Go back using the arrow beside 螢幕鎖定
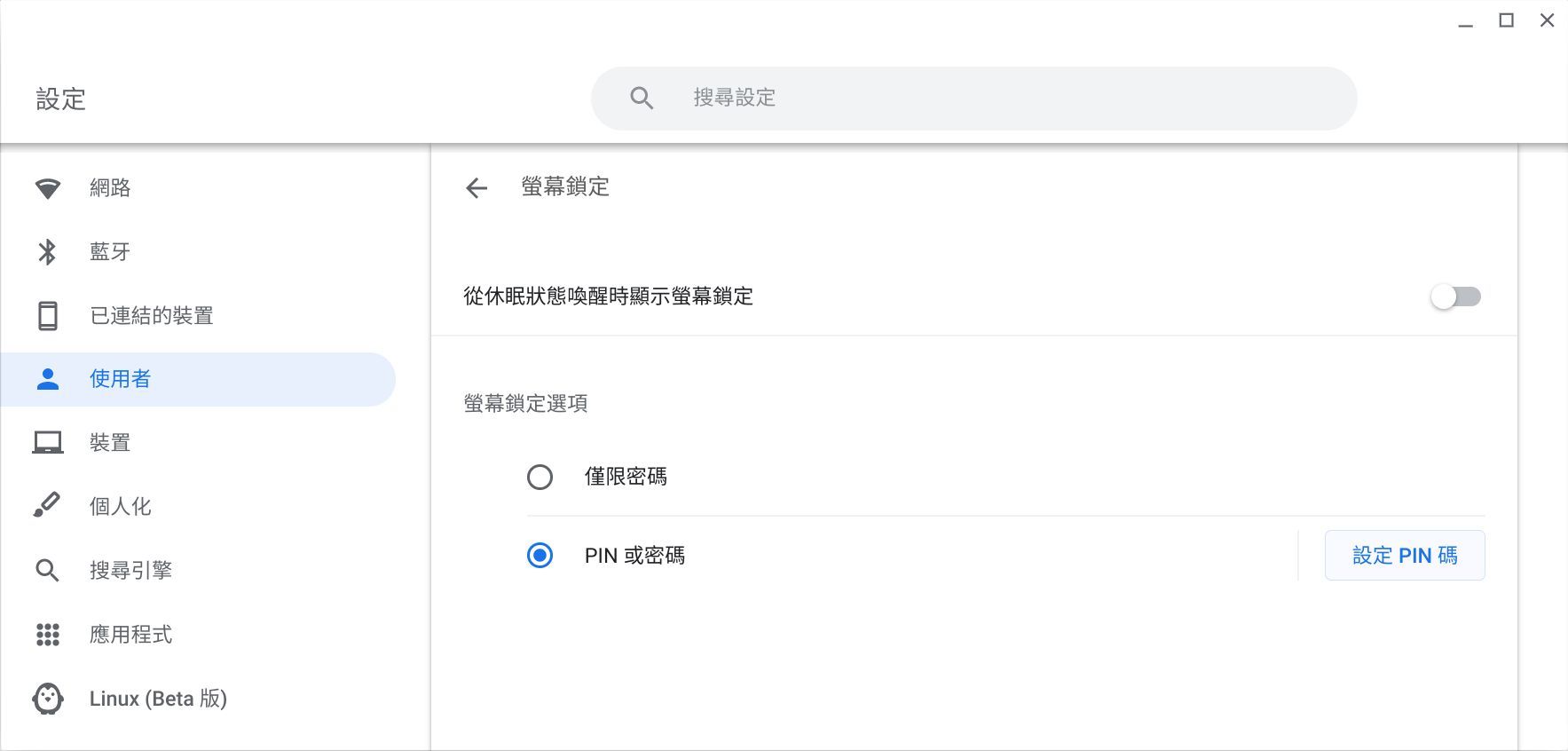This screenshot has width=1568, height=751. point(477,187)
